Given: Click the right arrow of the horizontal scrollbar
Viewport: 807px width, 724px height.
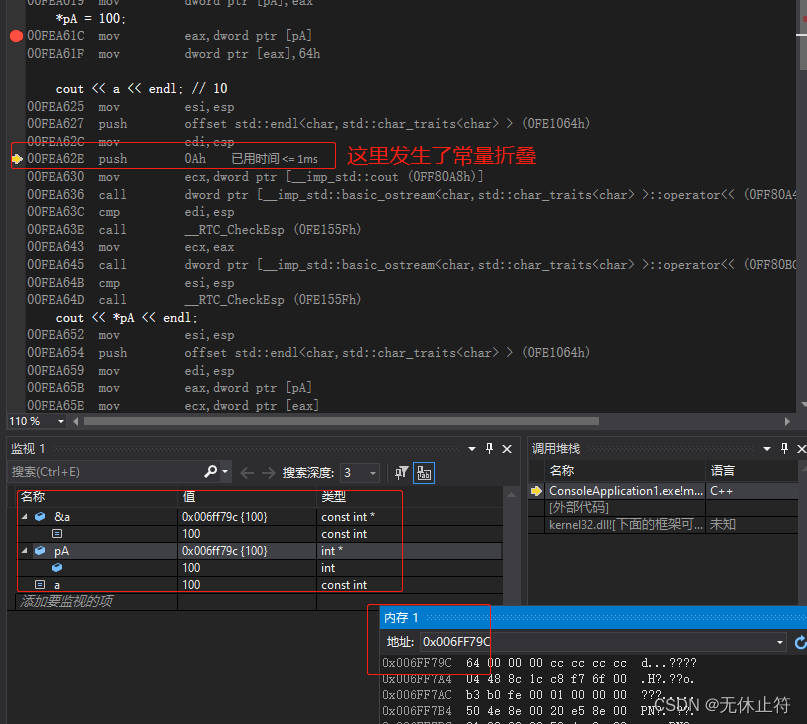Looking at the screenshot, I should click(787, 421).
